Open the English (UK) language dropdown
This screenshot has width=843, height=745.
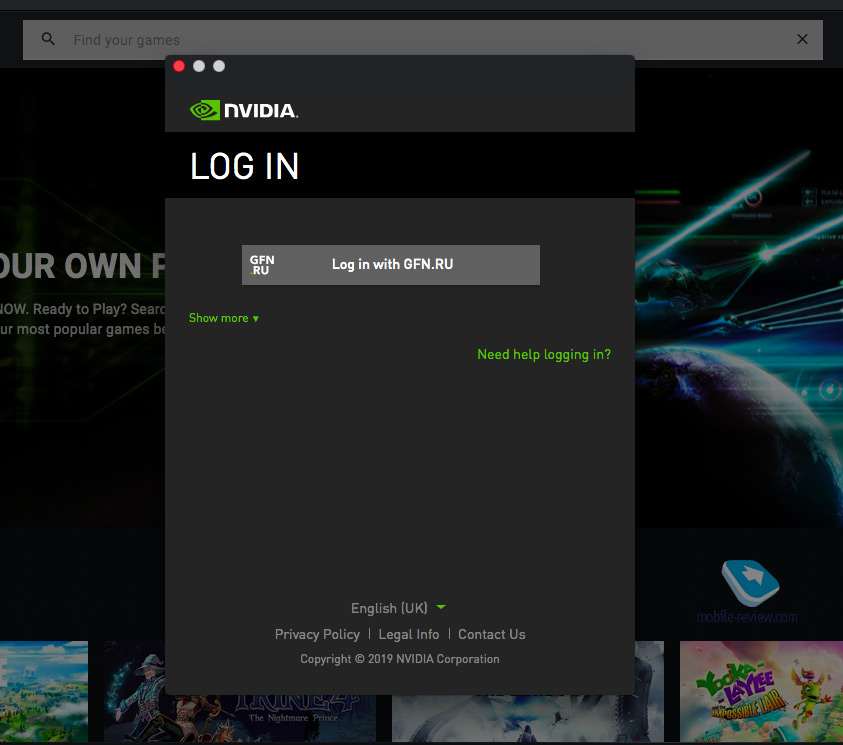point(398,608)
